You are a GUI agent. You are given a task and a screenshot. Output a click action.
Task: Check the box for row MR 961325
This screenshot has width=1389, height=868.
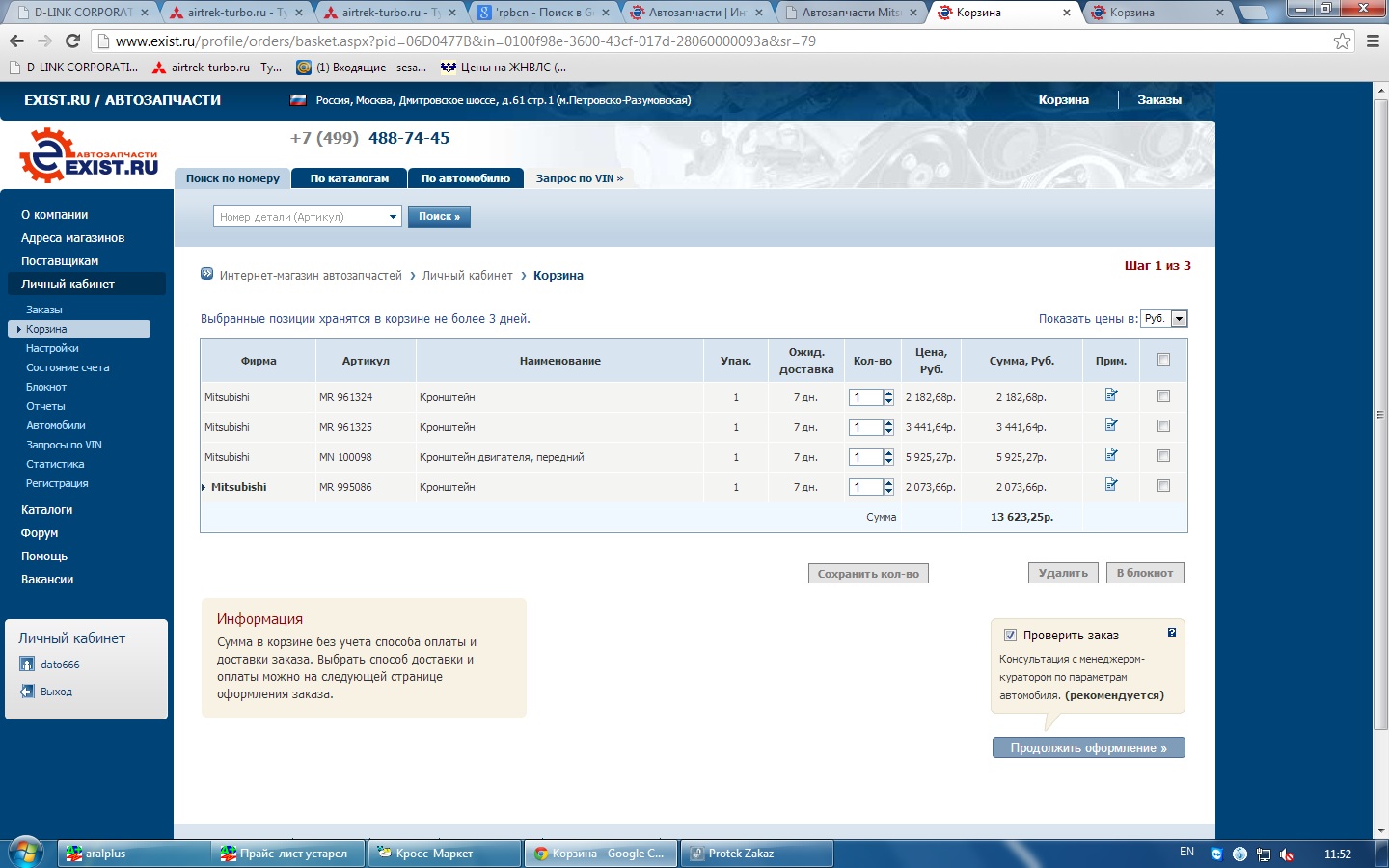coord(1163,426)
